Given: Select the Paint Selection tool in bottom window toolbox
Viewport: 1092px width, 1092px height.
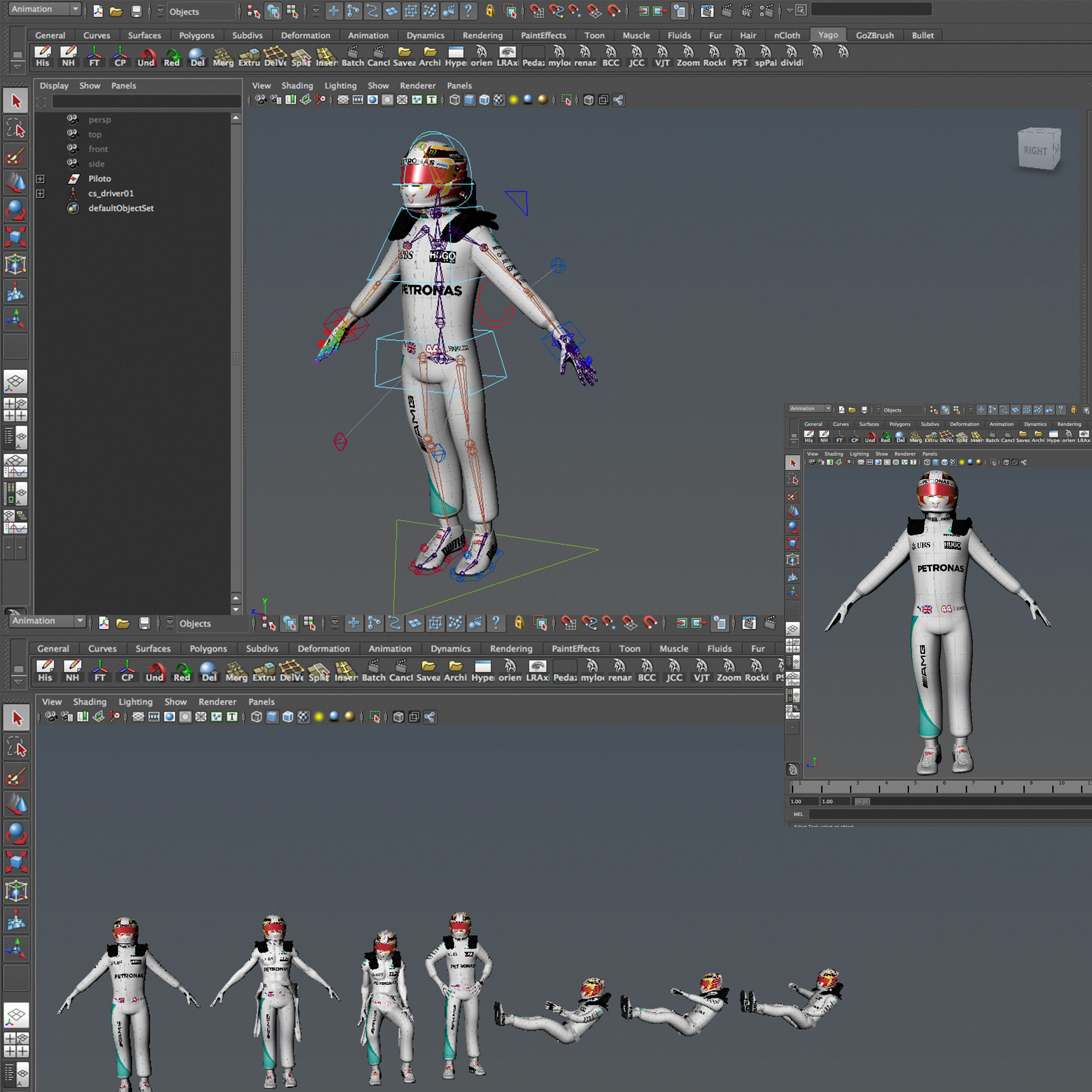Looking at the screenshot, I should tap(17, 776).
